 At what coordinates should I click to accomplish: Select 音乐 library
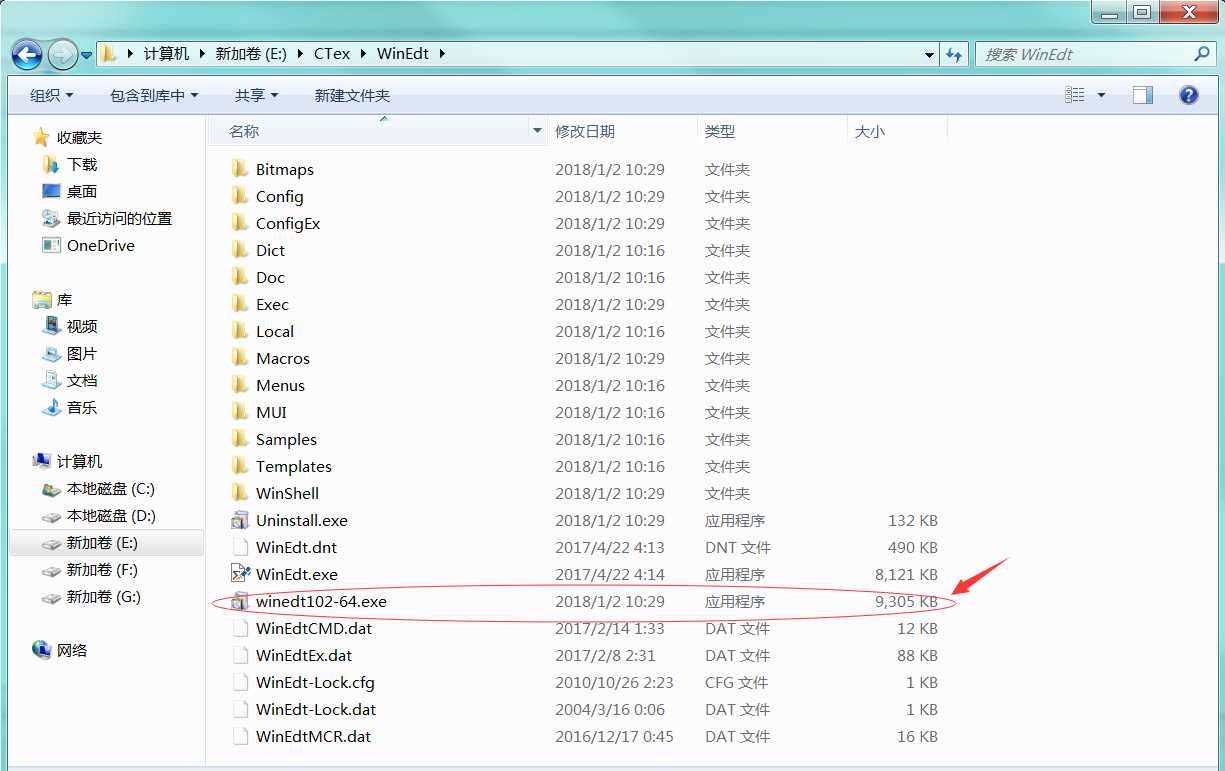82,407
